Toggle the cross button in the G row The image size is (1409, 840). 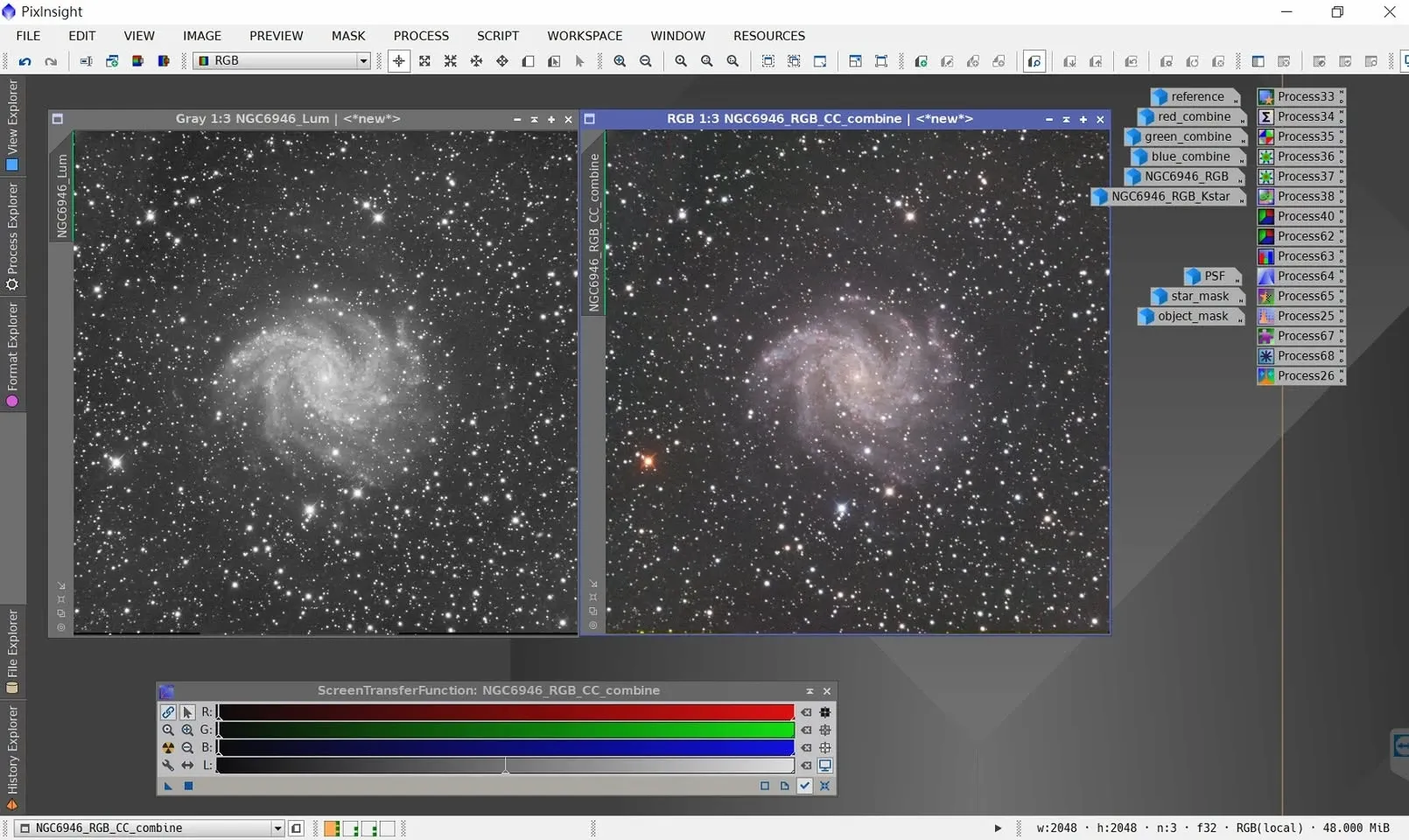pyautogui.click(x=824, y=730)
